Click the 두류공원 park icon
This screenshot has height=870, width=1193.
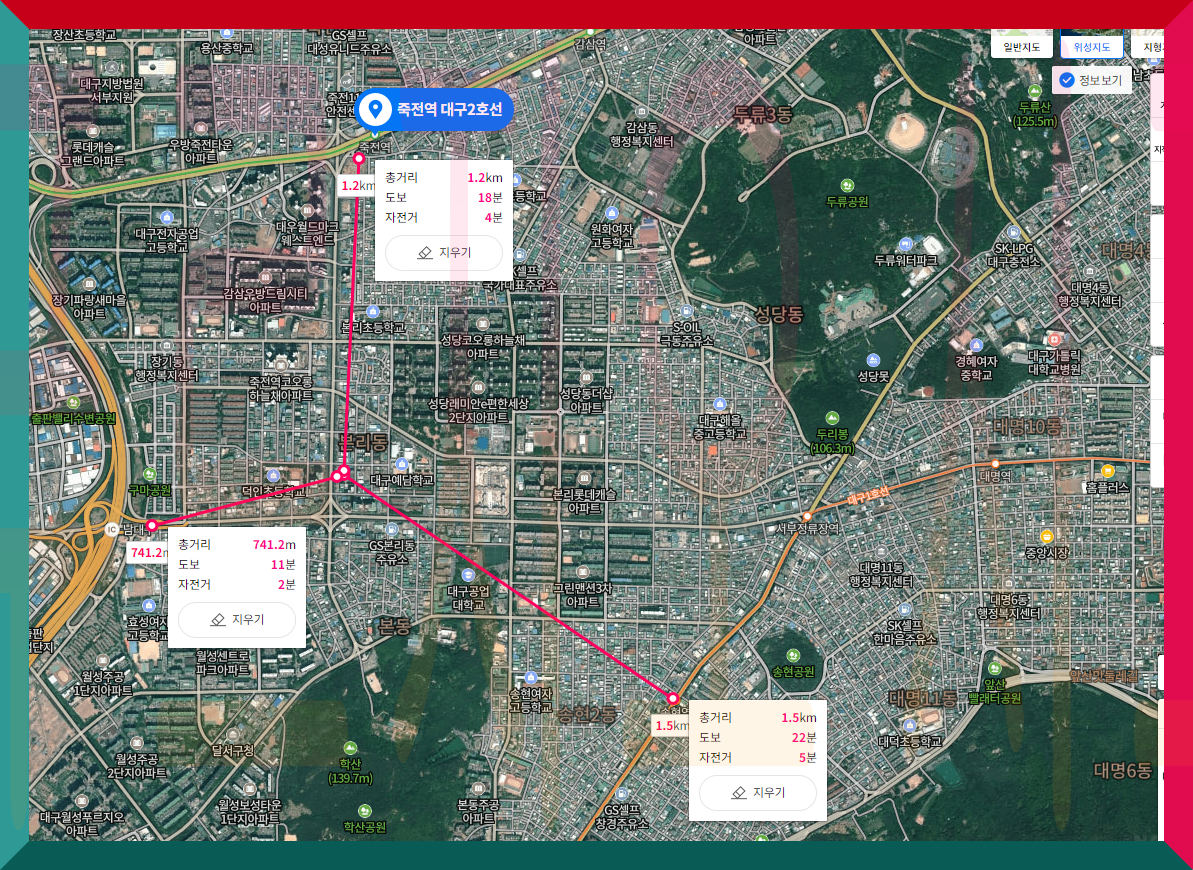click(x=847, y=186)
